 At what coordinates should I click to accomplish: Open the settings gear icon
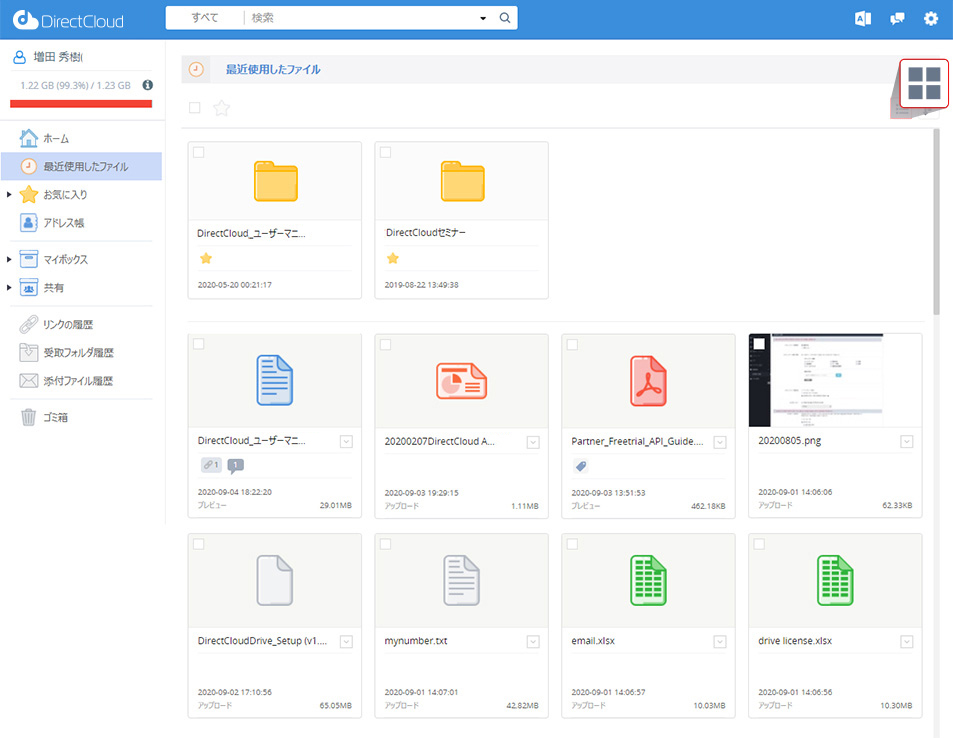[x=931, y=19]
